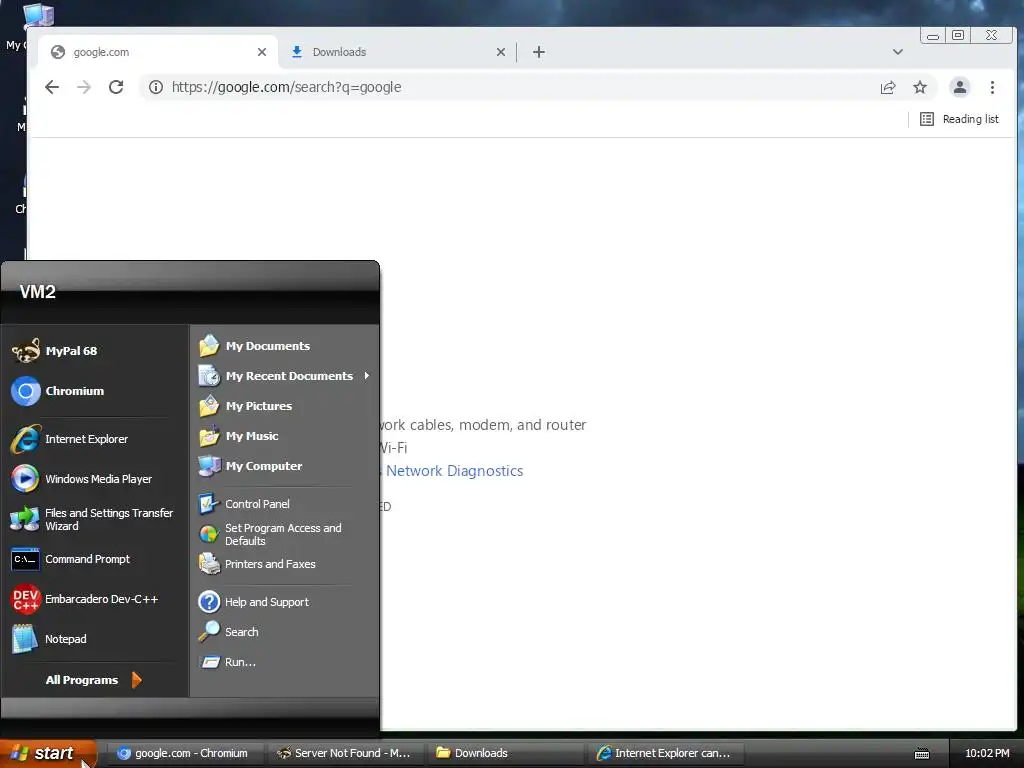Share this page icon in toolbar
This screenshot has height=768, width=1024.
(888, 88)
